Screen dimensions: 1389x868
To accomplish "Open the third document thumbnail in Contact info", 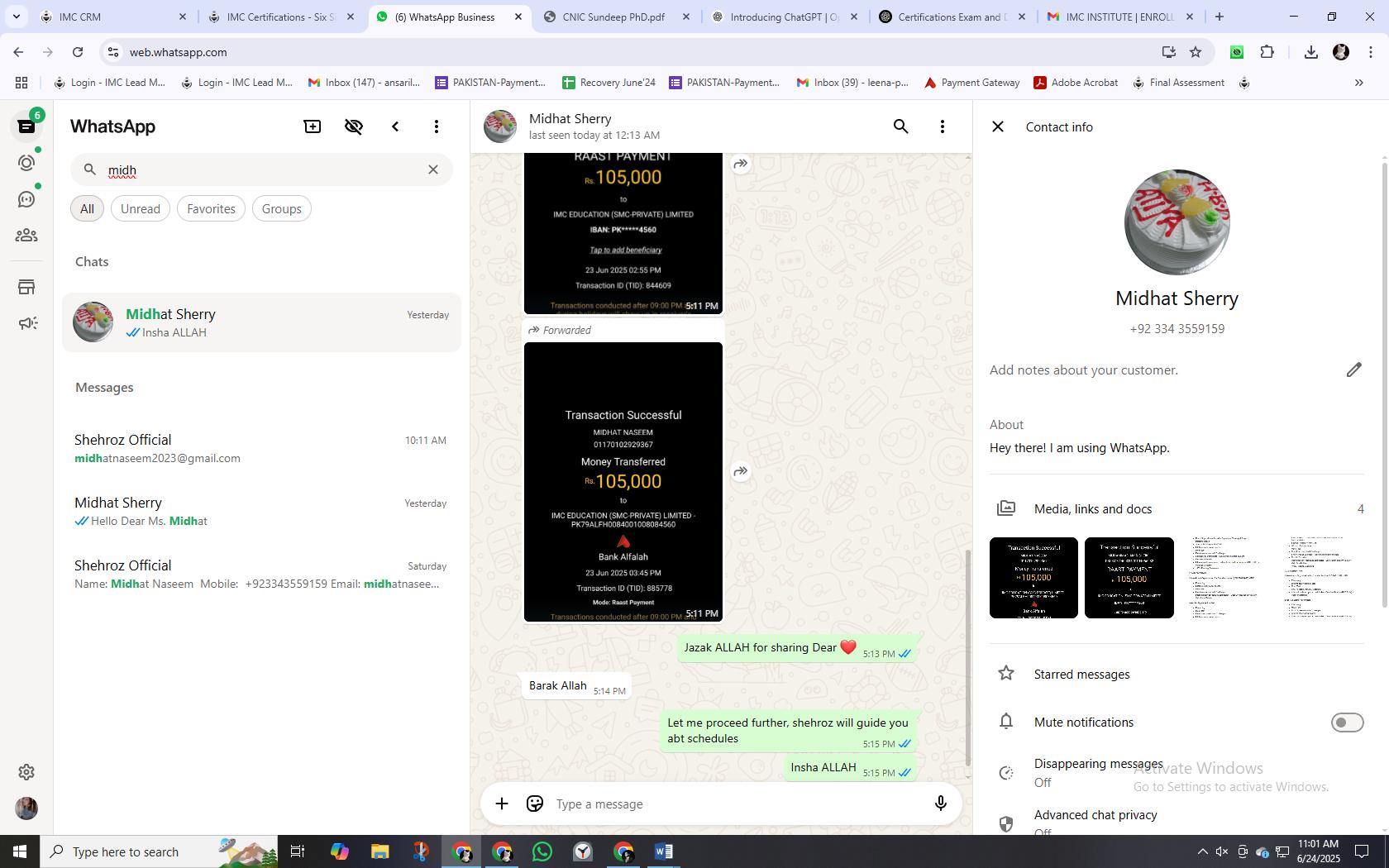I will pos(1224,578).
